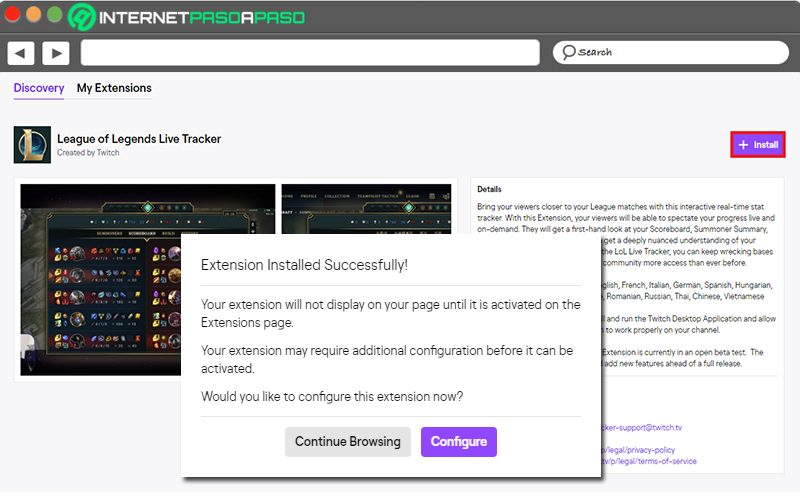Screen dimensions: 800x500
Task: Click the back navigation arrow button
Action: tap(20, 53)
